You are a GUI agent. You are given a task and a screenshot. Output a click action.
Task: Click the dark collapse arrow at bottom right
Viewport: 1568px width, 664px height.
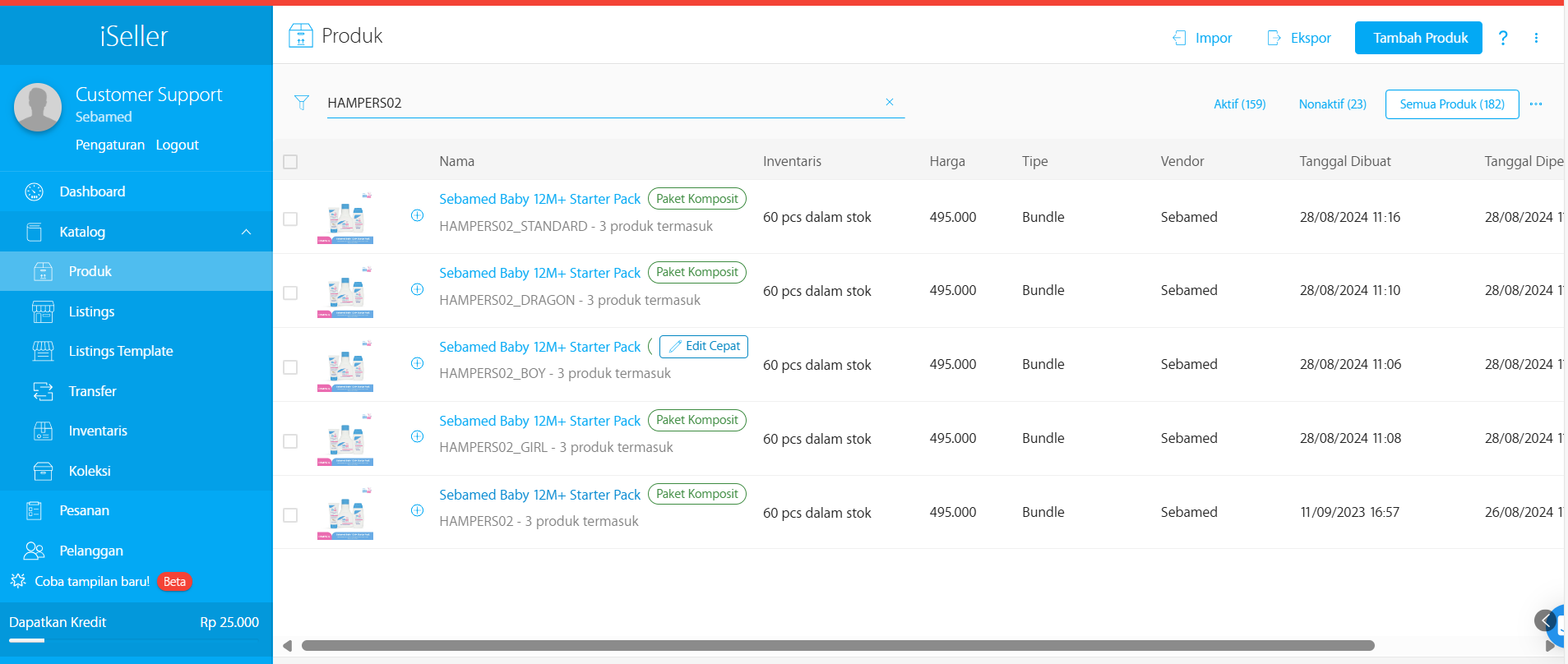click(x=1545, y=620)
